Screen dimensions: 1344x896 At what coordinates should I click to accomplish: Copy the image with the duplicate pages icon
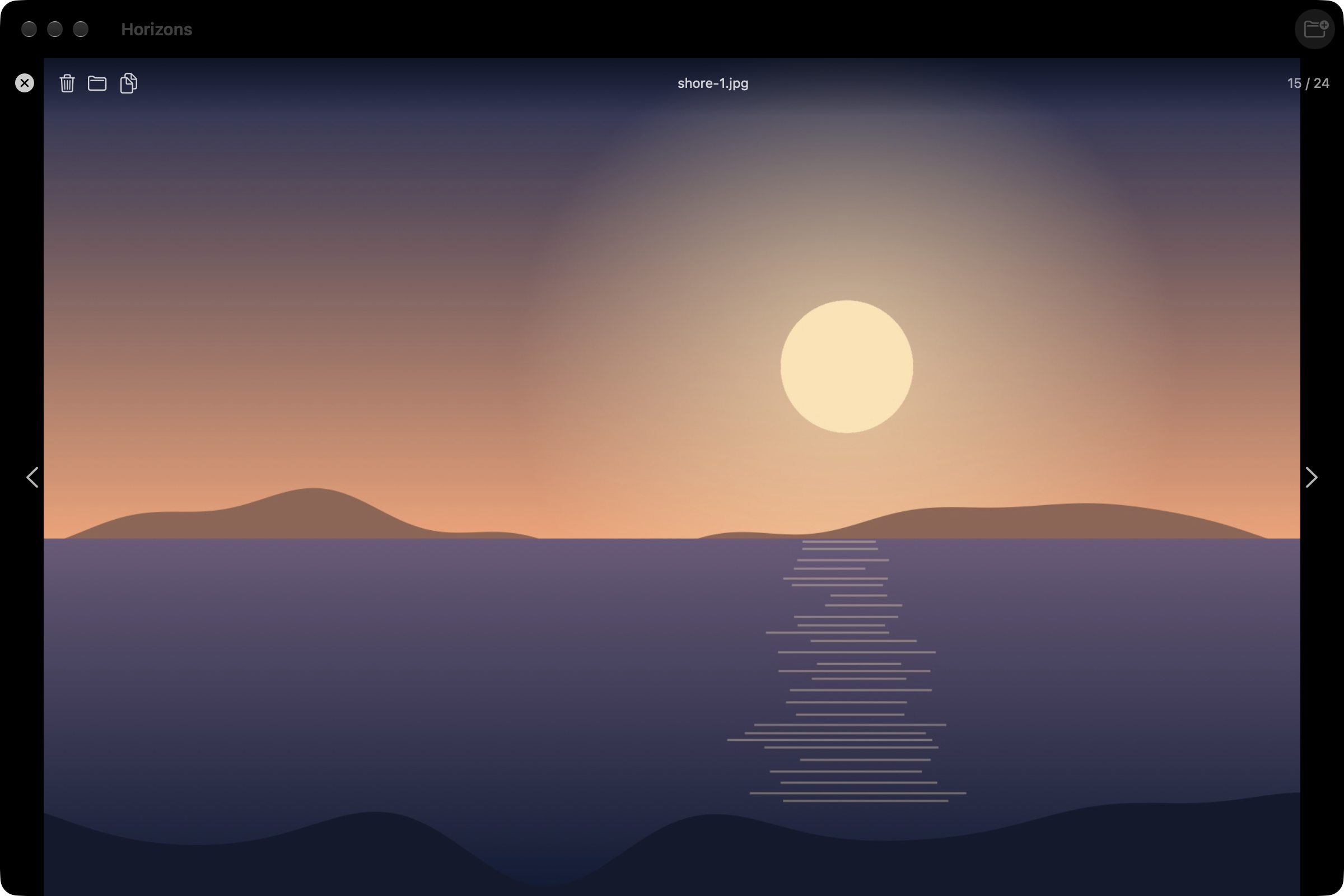click(x=129, y=83)
